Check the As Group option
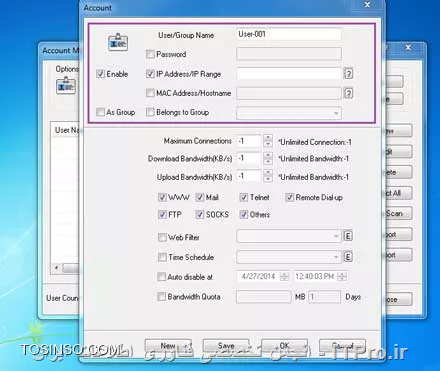The width and height of the screenshot is (440, 371). click(x=100, y=112)
